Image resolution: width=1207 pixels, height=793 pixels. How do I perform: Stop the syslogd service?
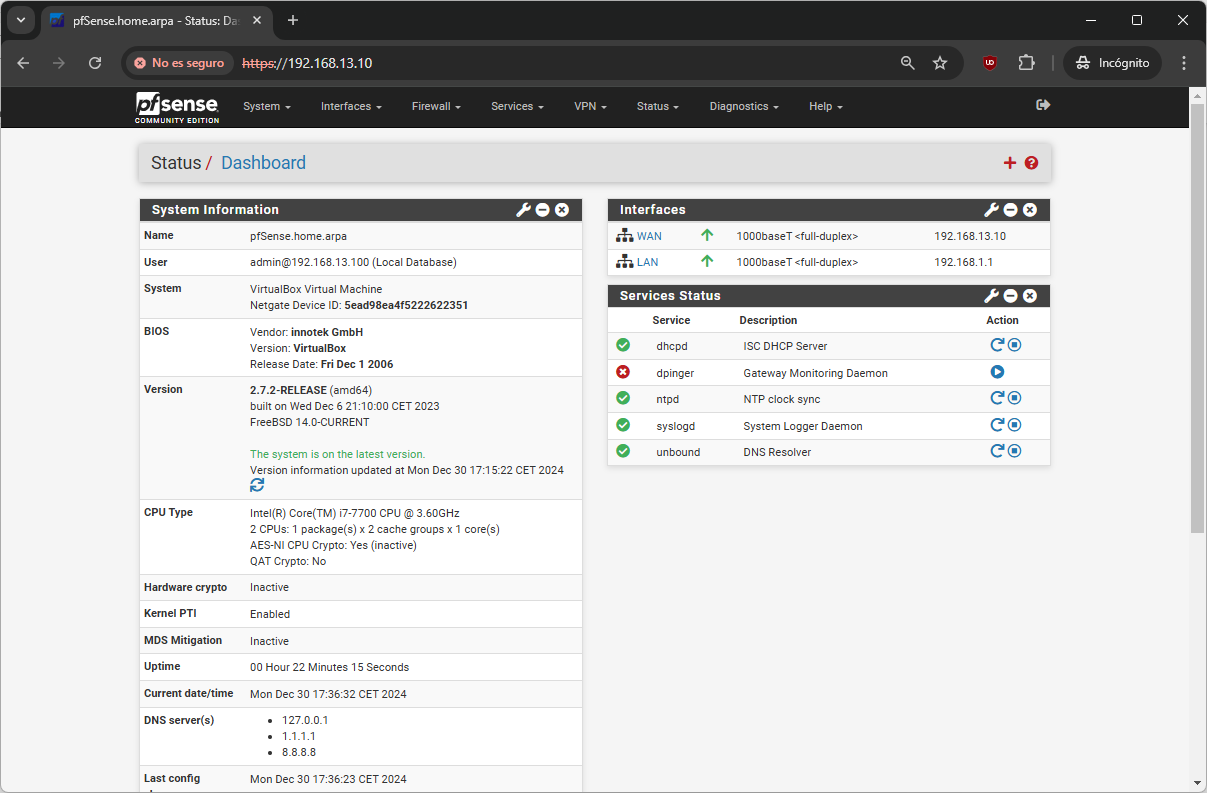pyautogui.click(x=1014, y=425)
